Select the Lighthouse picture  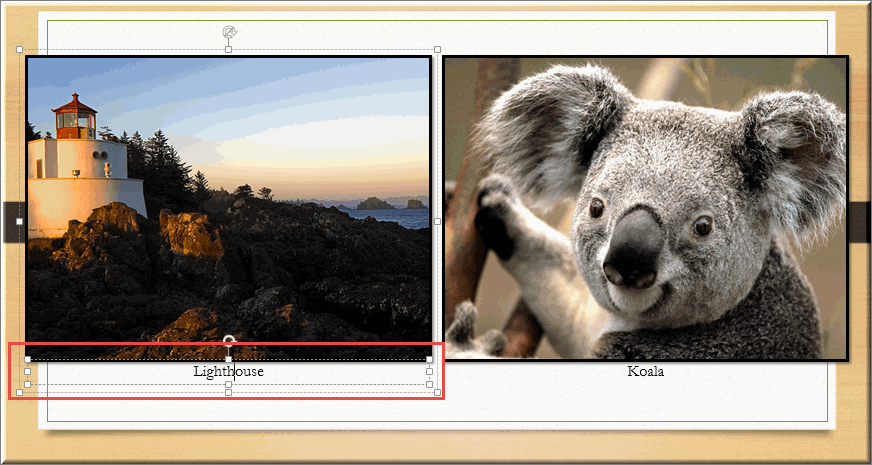pos(229,208)
